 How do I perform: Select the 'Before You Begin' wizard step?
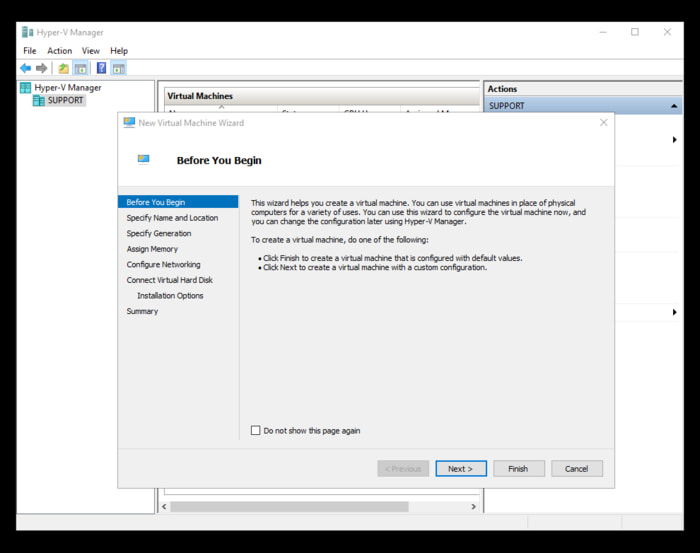click(x=178, y=202)
